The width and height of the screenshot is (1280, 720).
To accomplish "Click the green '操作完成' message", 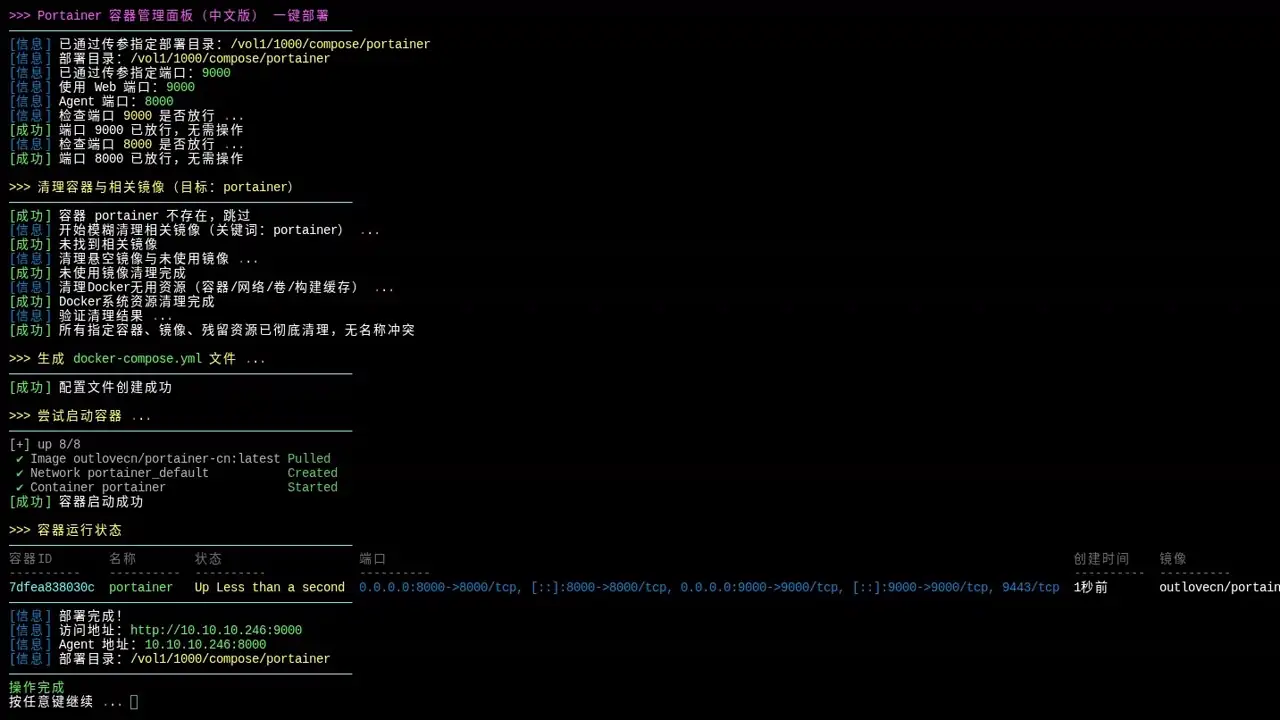I will click(37, 688).
